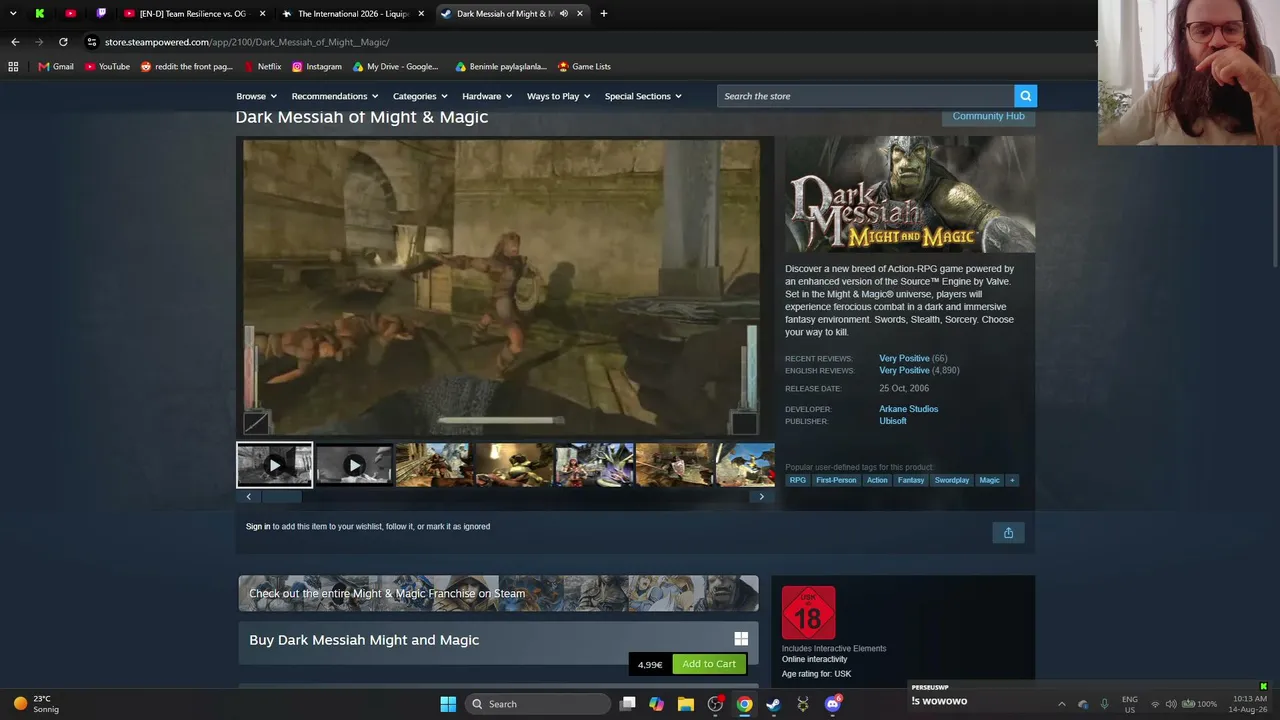Open the tab search dropdown arrow
Viewport: 1280px width, 720px height.
tap(13, 14)
